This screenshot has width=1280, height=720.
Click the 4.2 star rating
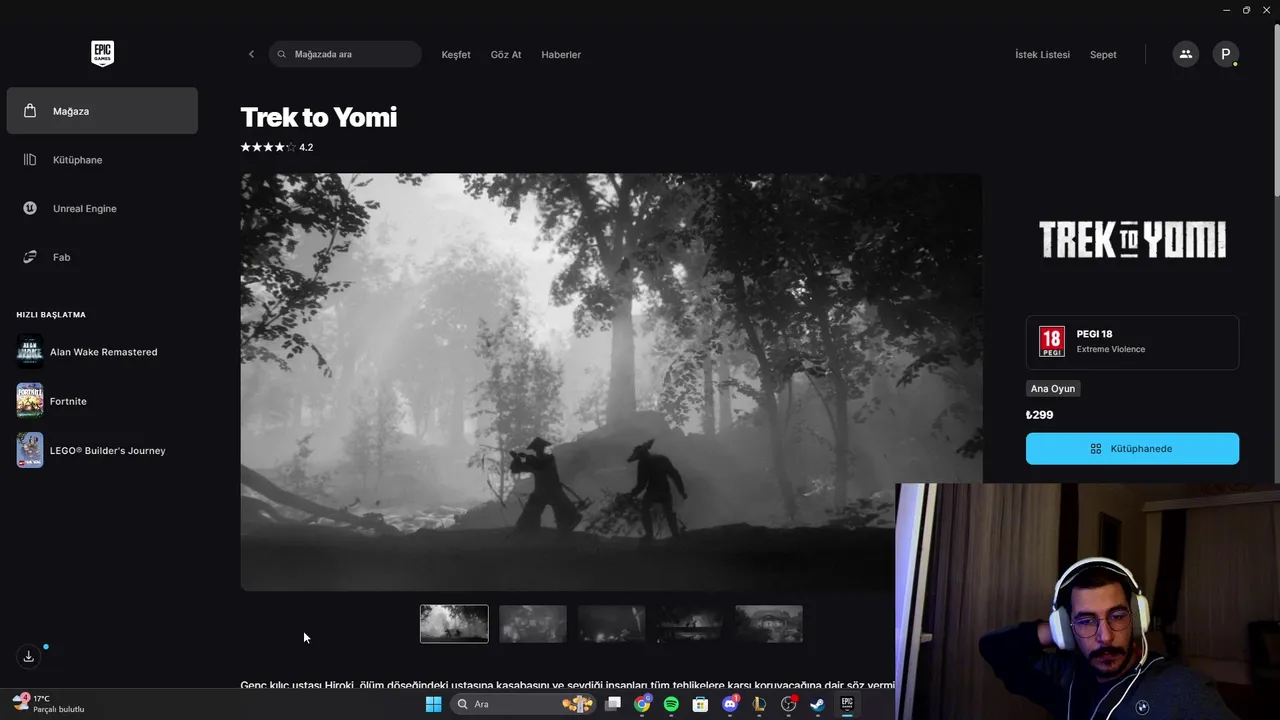coord(277,147)
